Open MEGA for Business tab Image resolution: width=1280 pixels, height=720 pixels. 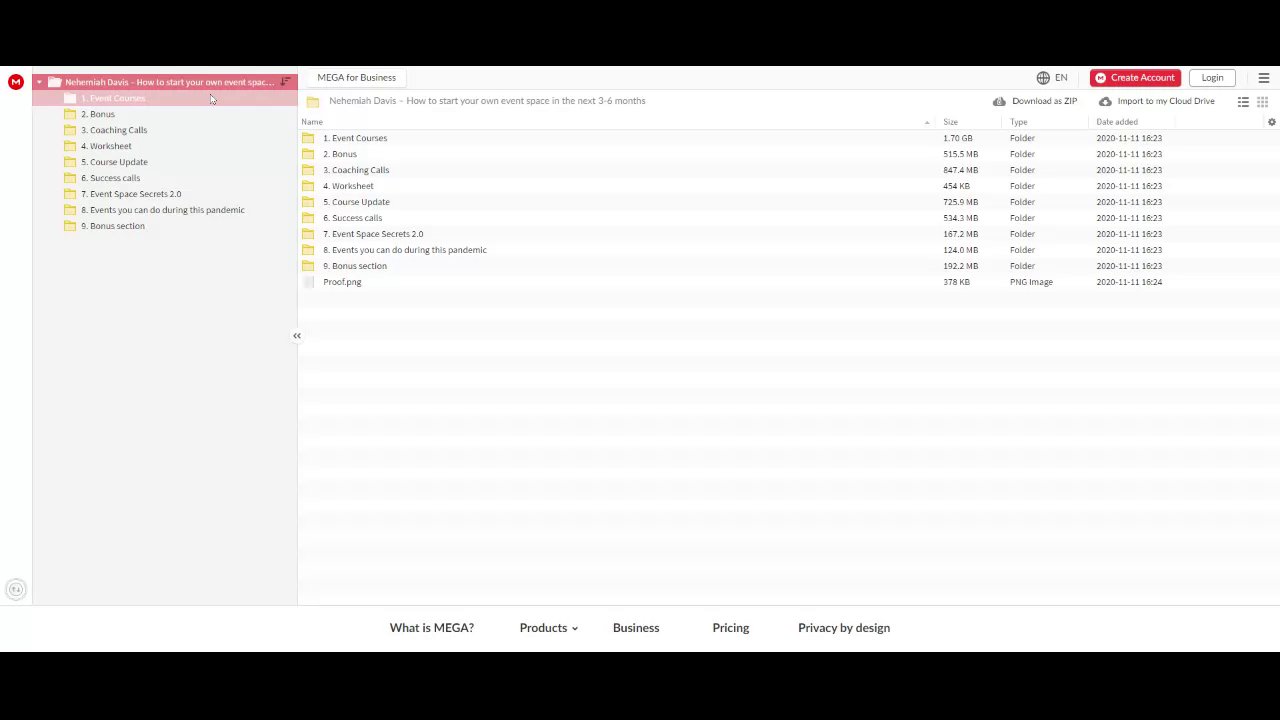[357, 77]
